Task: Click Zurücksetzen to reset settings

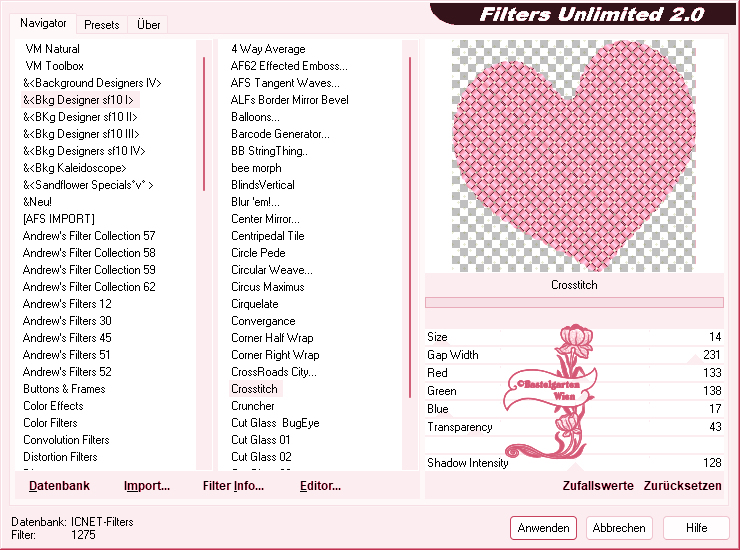Action: tap(682, 486)
